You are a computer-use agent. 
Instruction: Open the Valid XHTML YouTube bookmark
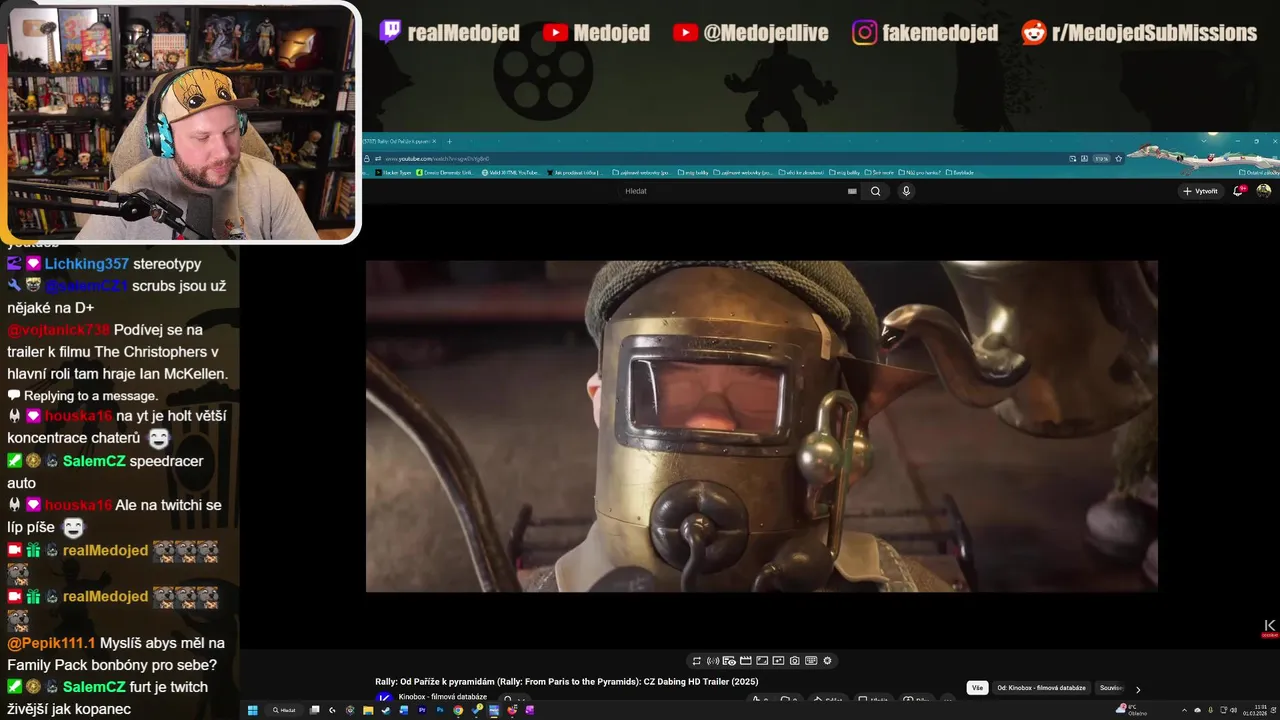tap(511, 173)
